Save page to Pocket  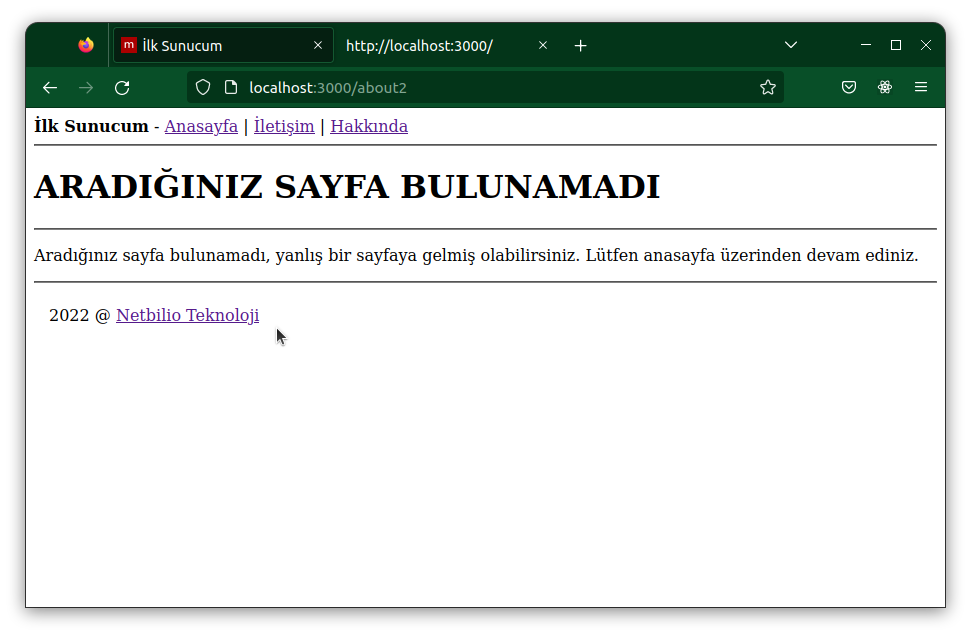[849, 87]
